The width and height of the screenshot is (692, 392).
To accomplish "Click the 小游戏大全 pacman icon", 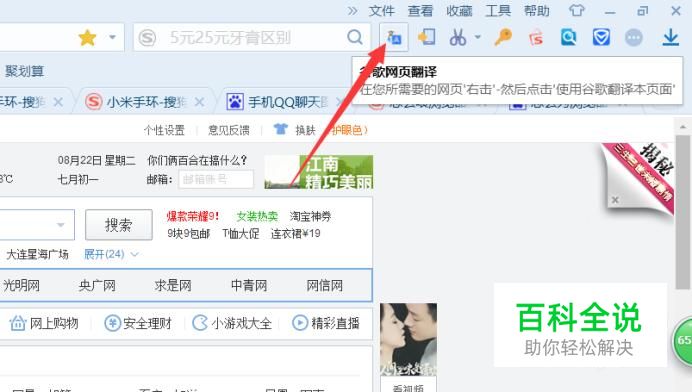I will [200, 323].
